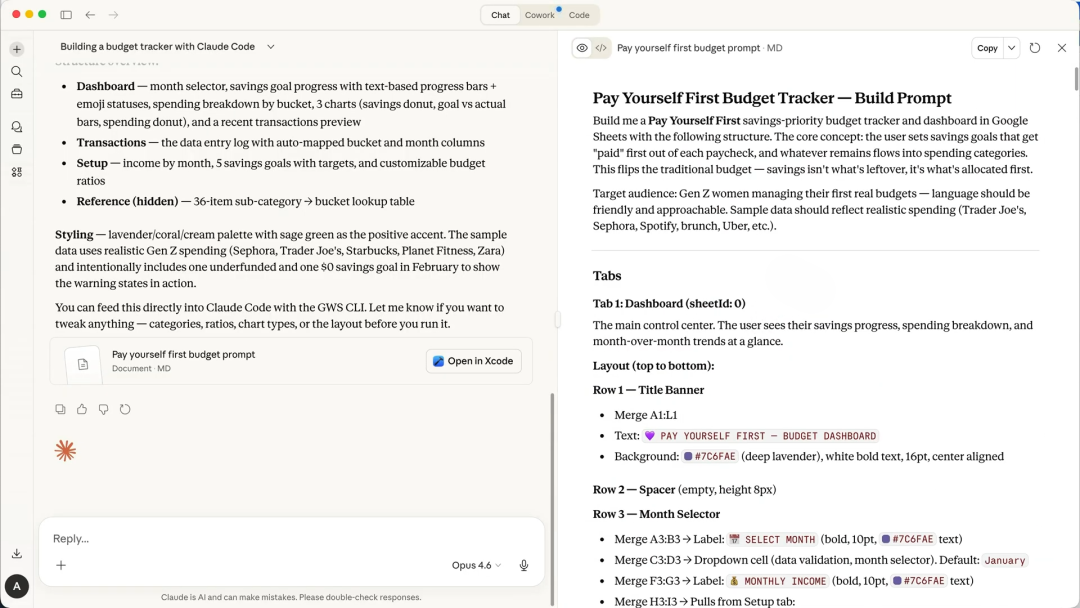Give the response a thumbs down

(x=103, y=409)
